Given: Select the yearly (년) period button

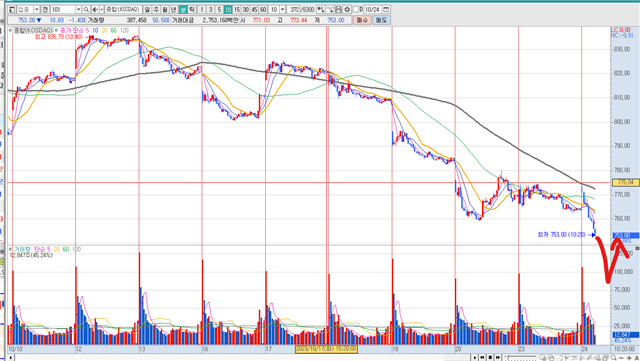Looking at the screenshot, I should click(173, 9).
